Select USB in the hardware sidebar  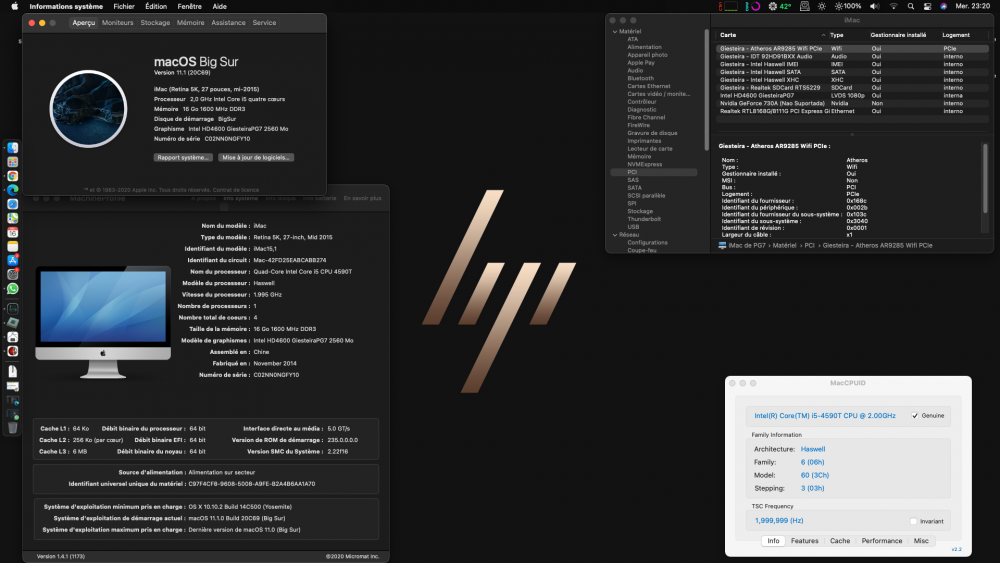pyautogui.click(x=633, y=227)
